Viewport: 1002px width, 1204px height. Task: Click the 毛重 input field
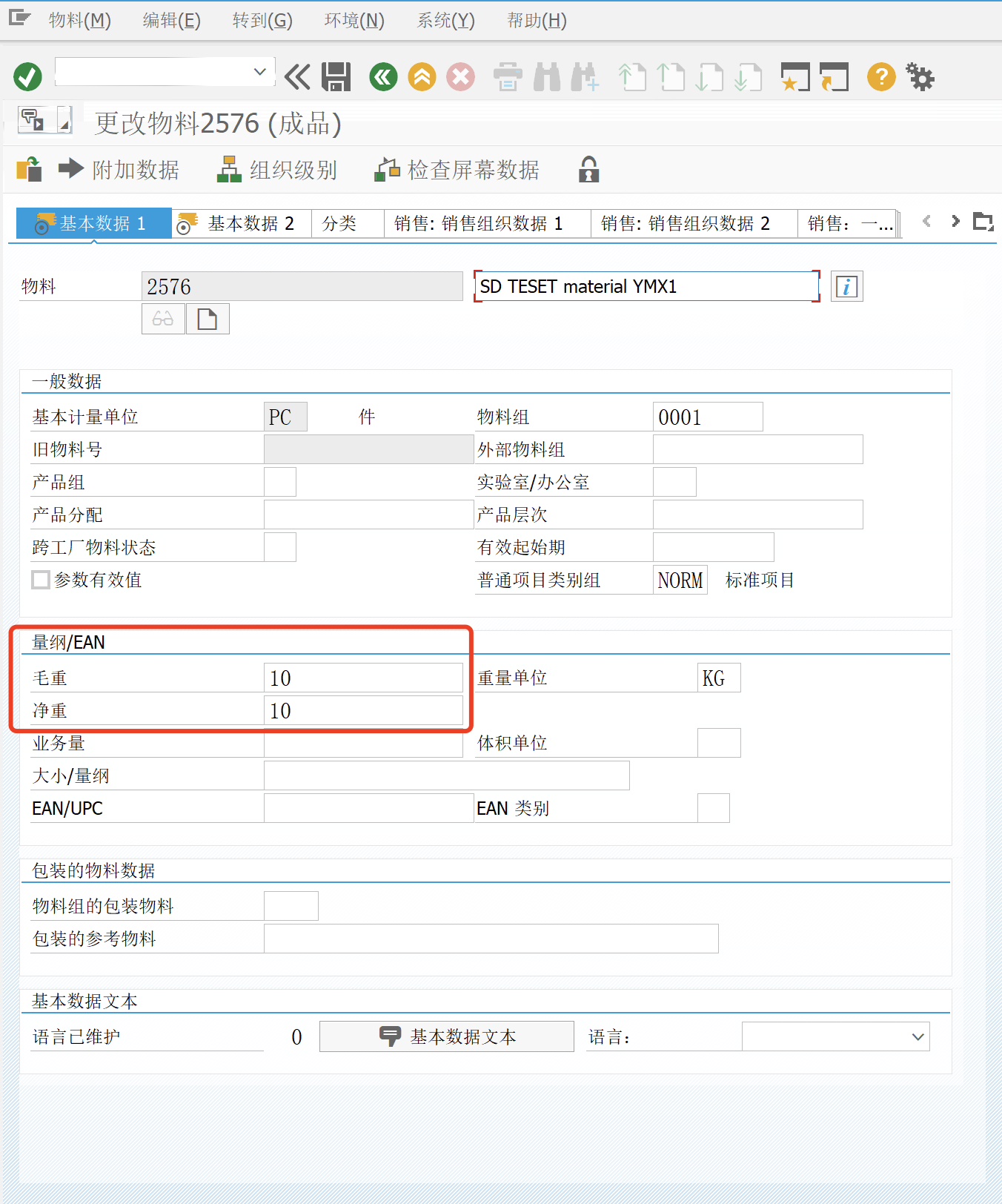[x=363, y=678]
